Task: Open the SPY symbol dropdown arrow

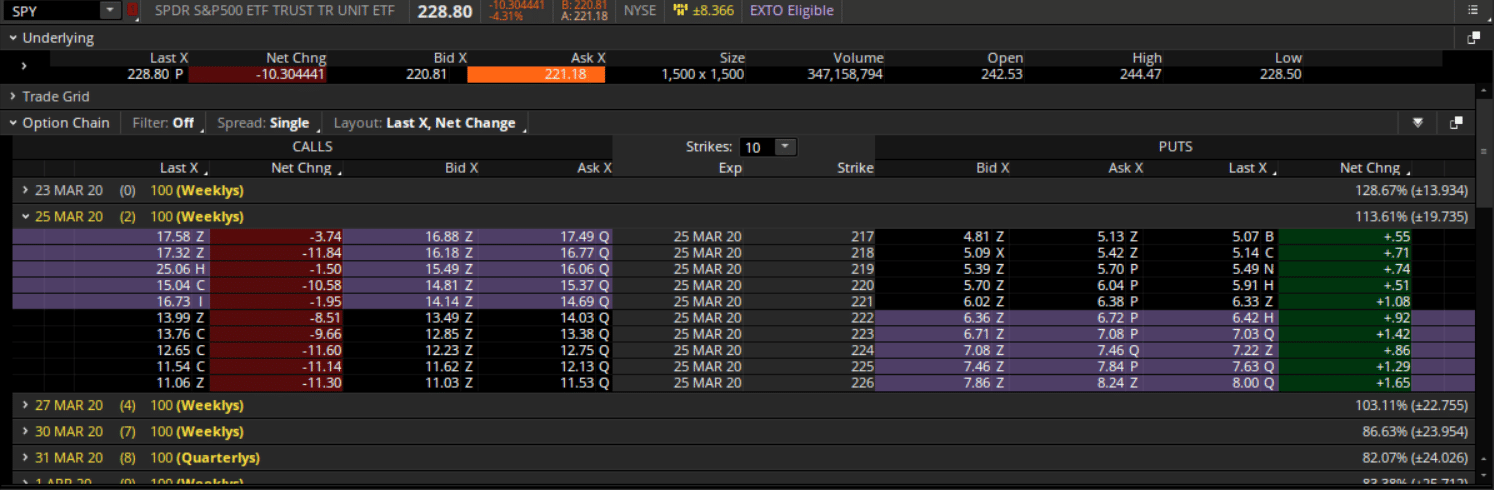Action: pyautogui.click(x=110, y=11)
